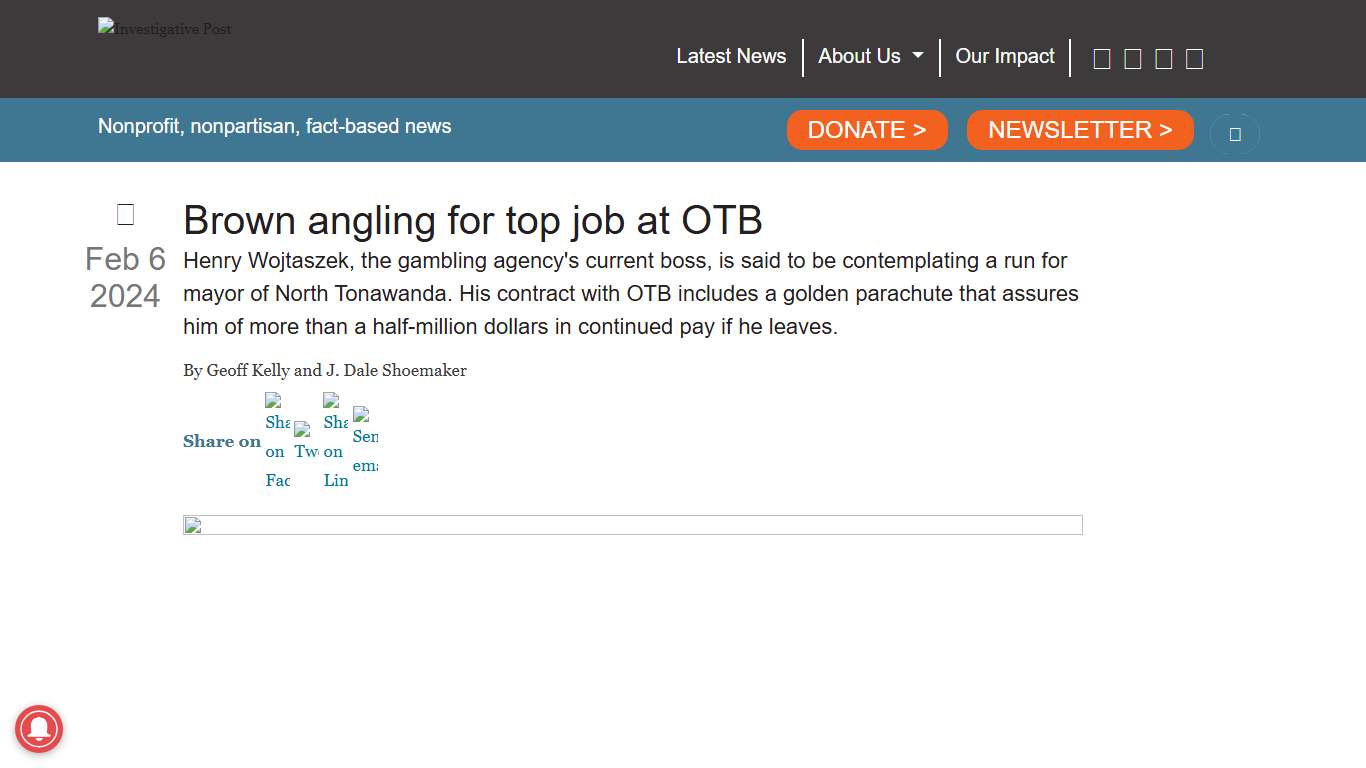Click the article's featured image placeholder

pyautogui.click(x=632, y=525)
